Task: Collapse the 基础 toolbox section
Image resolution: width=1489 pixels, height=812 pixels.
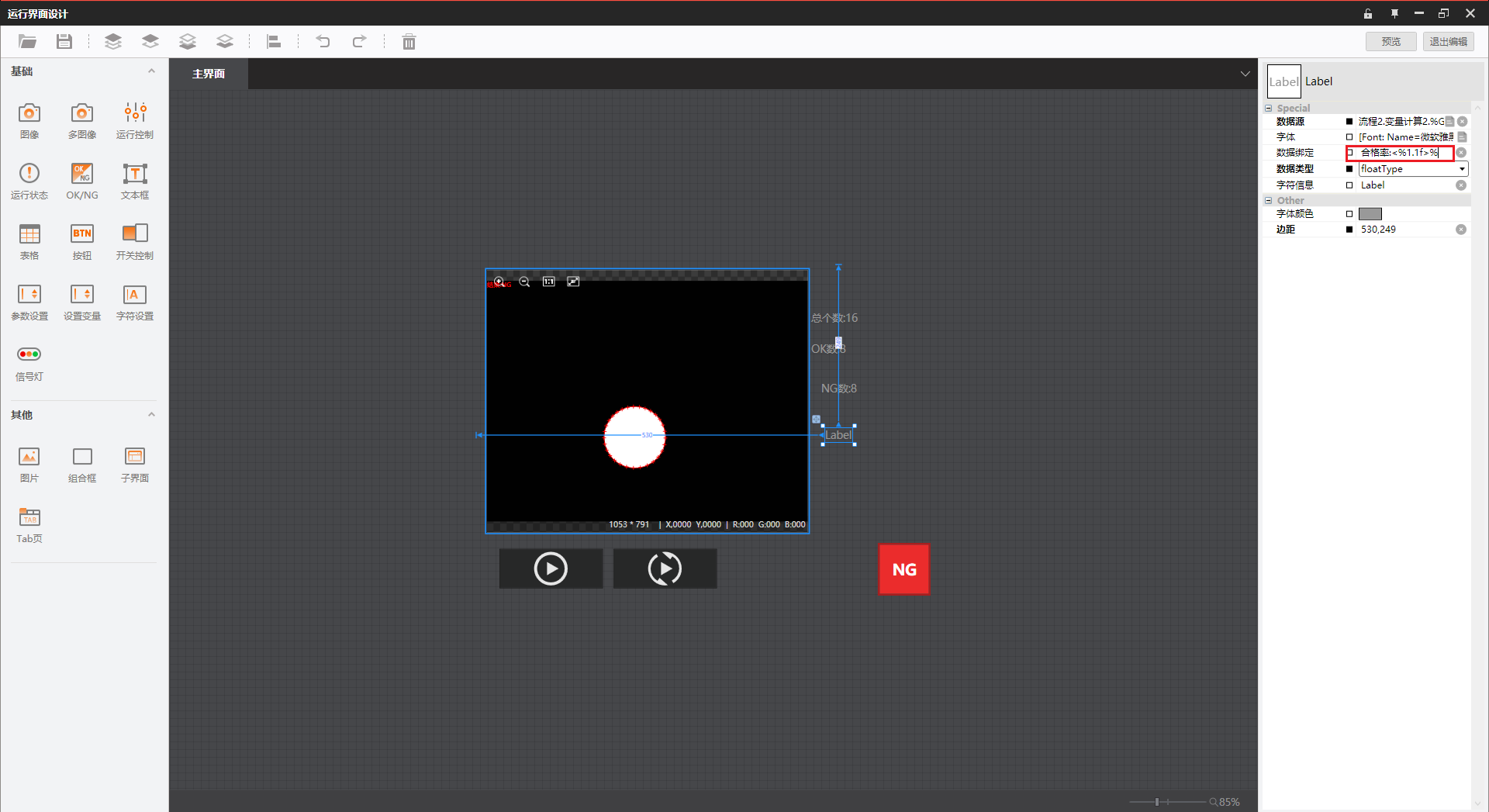Action: point(151,71)
